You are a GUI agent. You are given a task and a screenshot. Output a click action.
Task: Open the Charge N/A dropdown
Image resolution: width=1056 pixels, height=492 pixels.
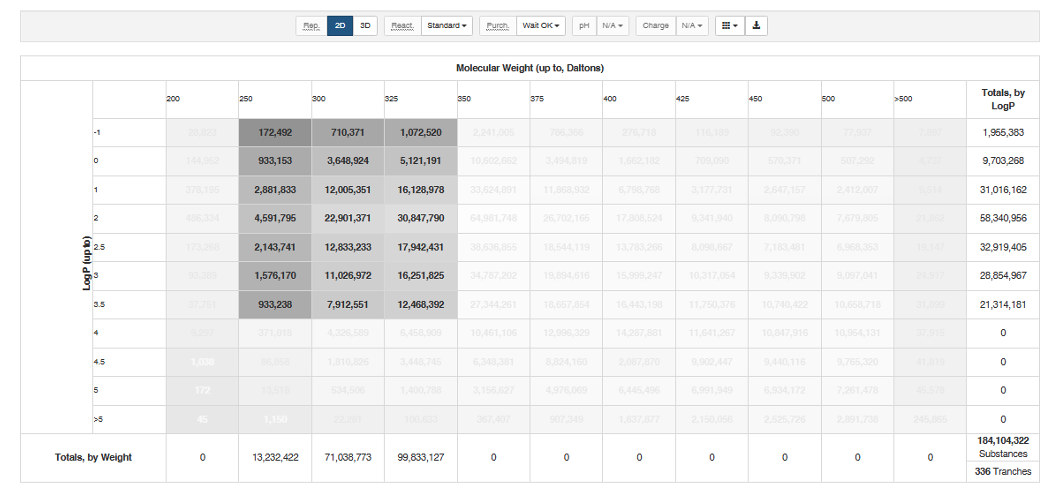(x=693, y=26)
